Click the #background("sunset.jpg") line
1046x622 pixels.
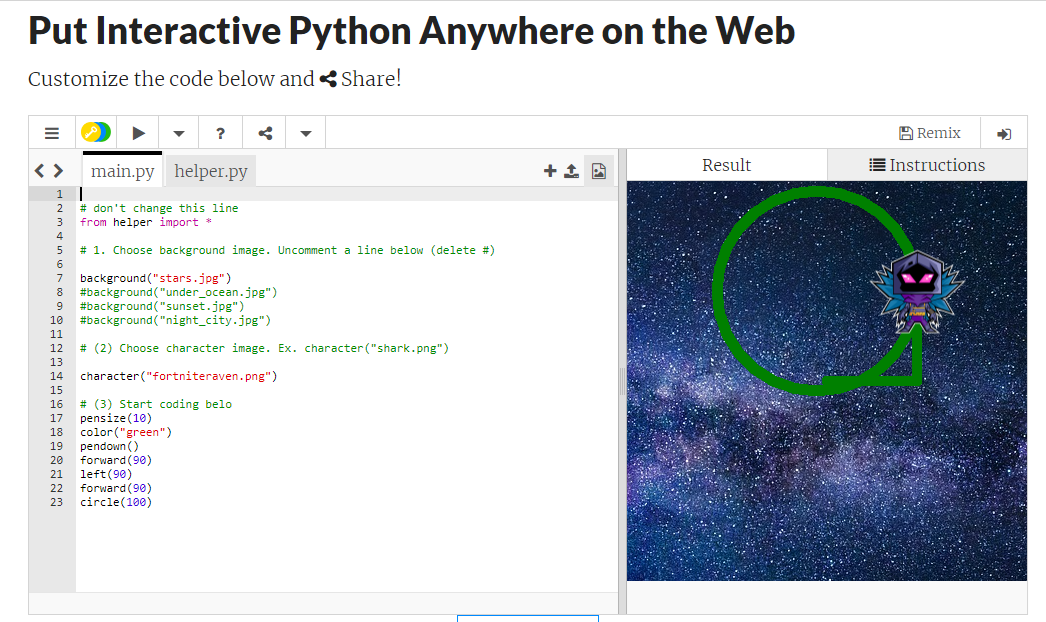162,306
